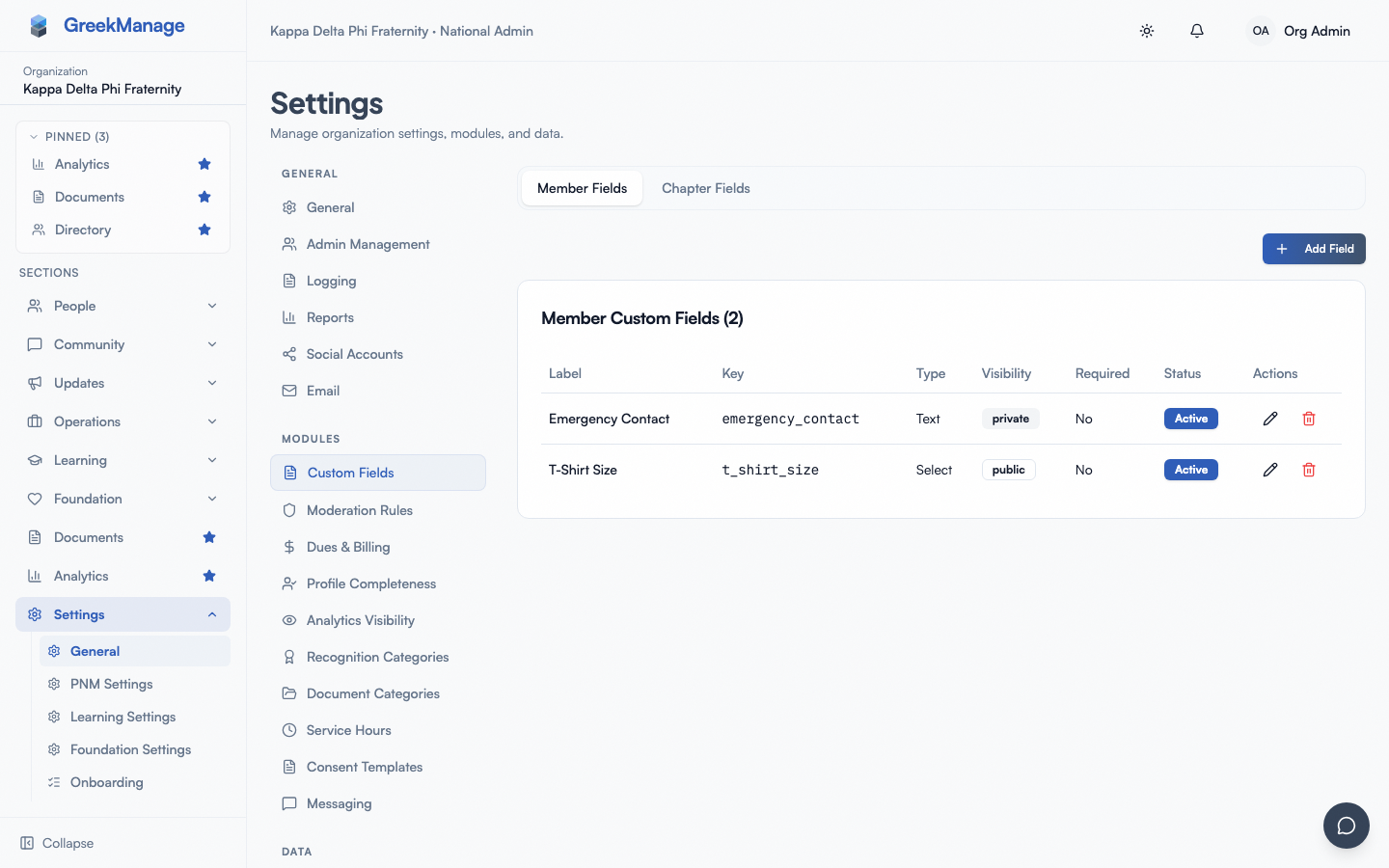Open PNM Settings under Settings
1389x868 pixels.
135,684
